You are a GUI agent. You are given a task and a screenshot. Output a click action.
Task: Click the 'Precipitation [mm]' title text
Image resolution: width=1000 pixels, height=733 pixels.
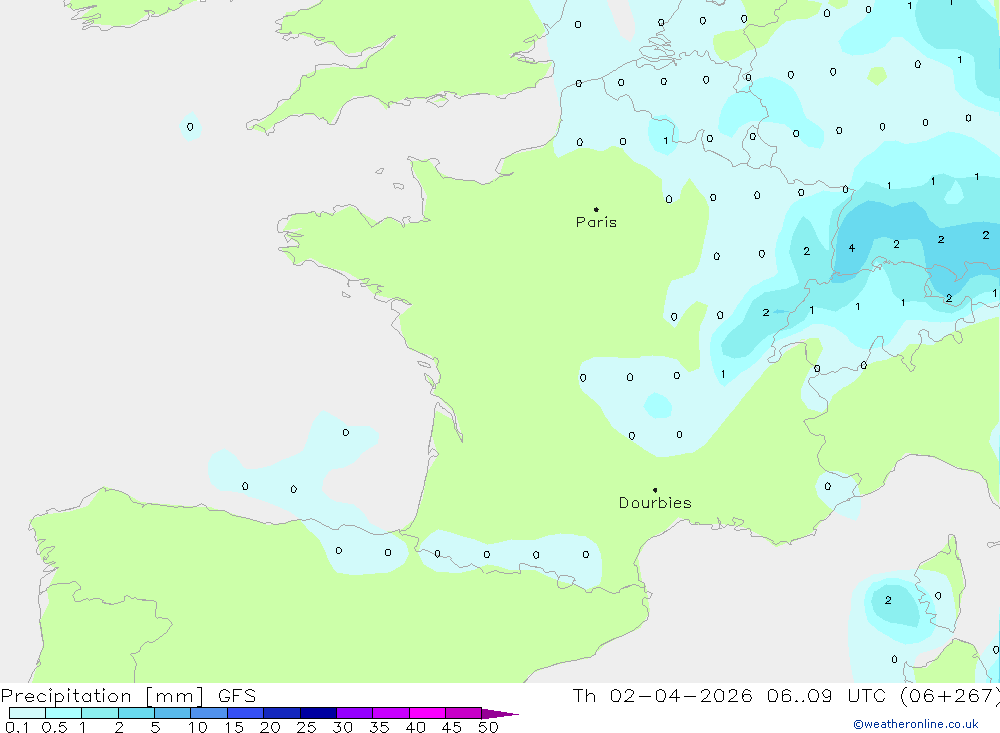[x=102, y=696]
